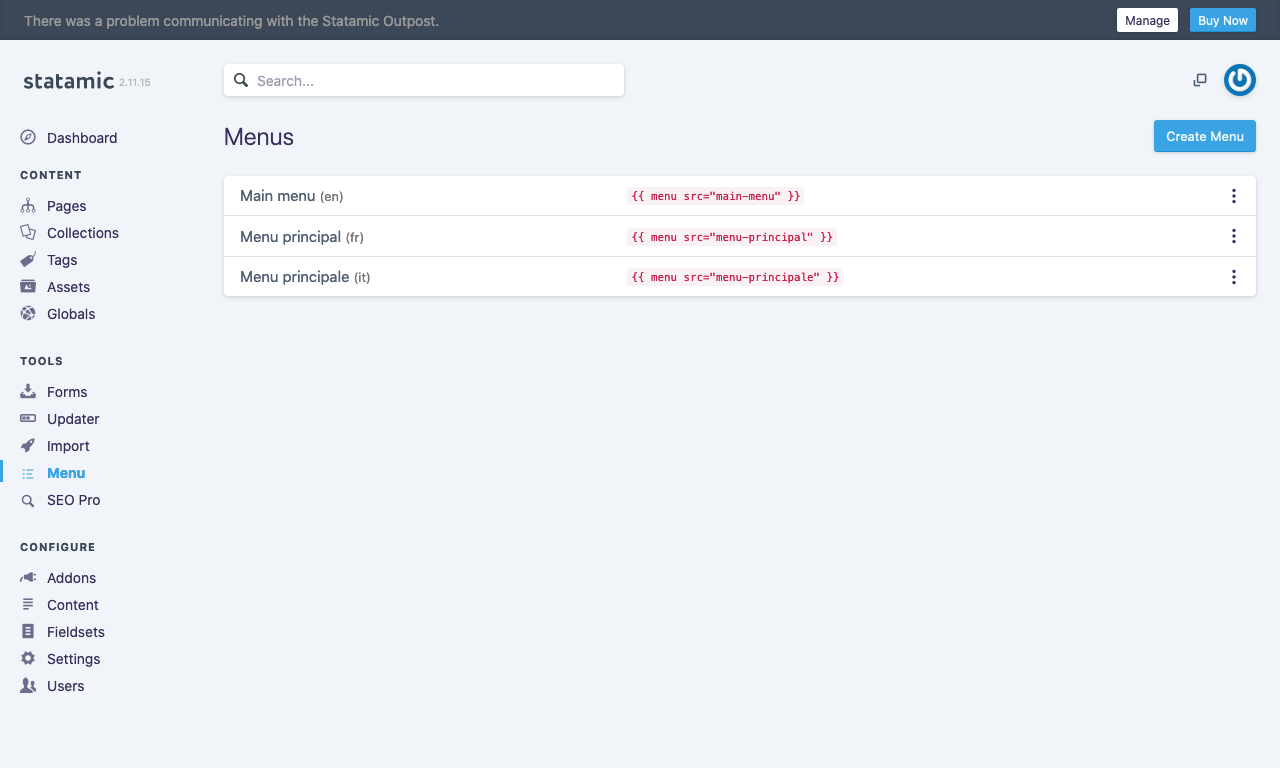Select Menu in the Tools section
The image size is (1280, 768).
pos(66,472)
